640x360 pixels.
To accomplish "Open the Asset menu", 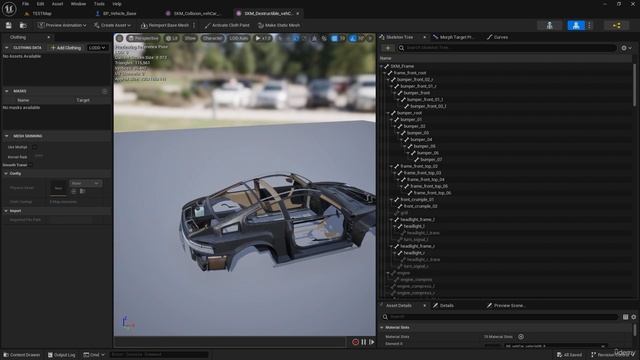I will click(x=58, y=4).
